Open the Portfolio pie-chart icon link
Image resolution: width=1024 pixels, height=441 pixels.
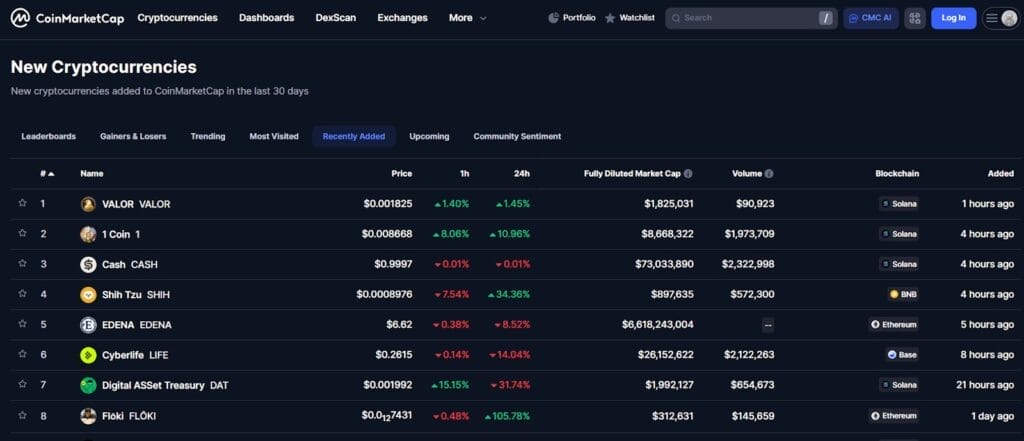coord(555,18)
